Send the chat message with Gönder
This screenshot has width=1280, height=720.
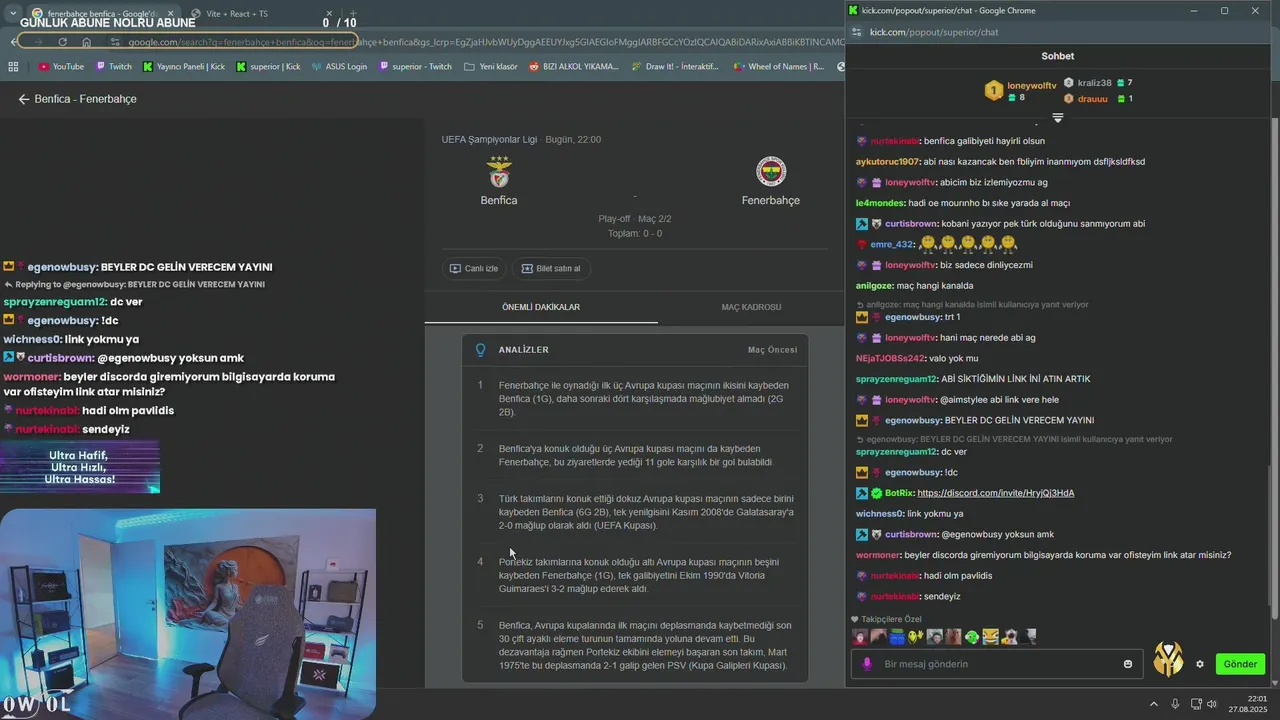[x=1240, y=664]
